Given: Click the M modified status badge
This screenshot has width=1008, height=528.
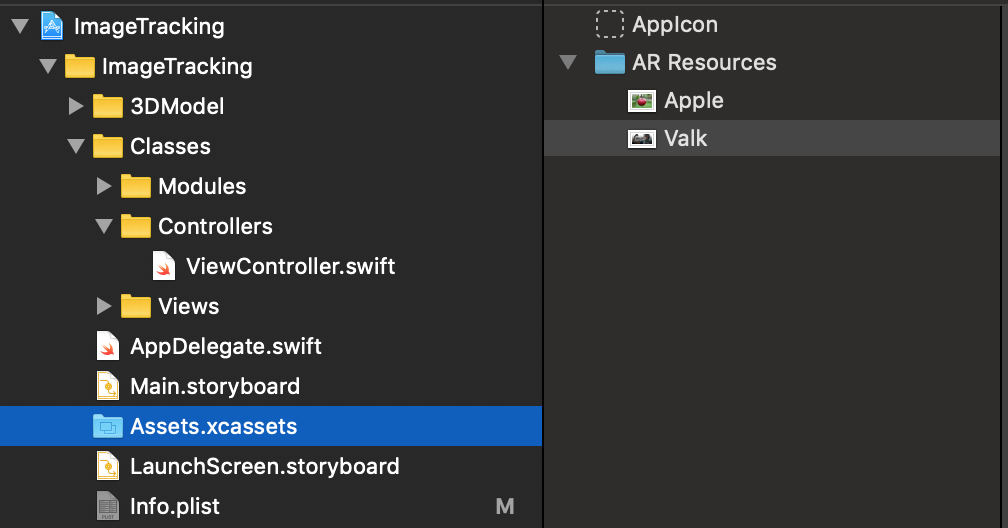Looking at the screenshot, I should click(x=505, y=506).
